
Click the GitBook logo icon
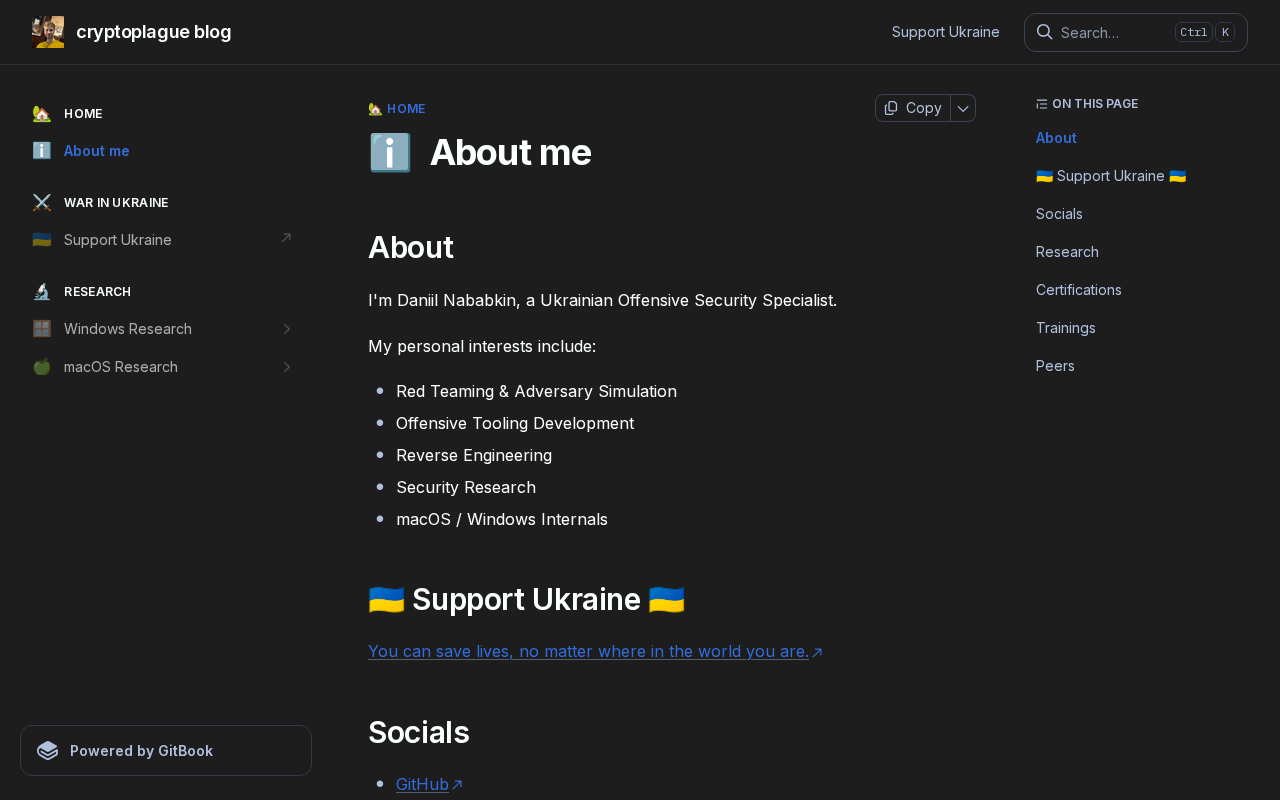point(48,750)
